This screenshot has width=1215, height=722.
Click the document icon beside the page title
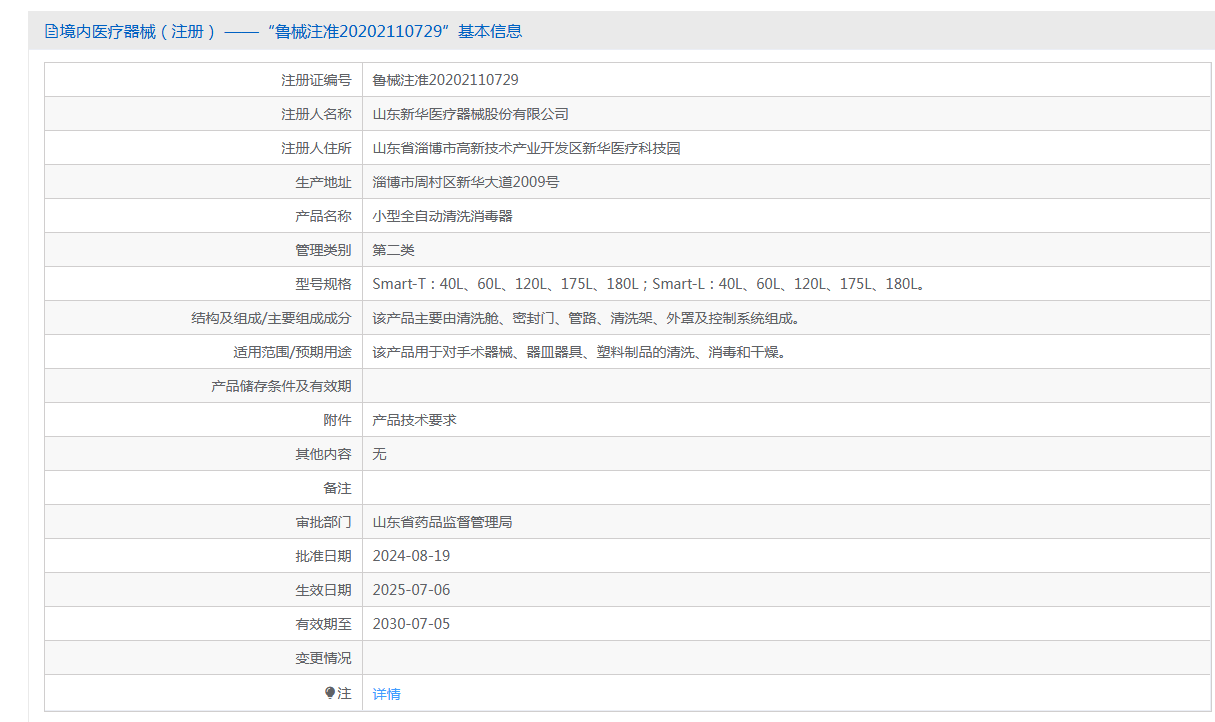(51, 31)
